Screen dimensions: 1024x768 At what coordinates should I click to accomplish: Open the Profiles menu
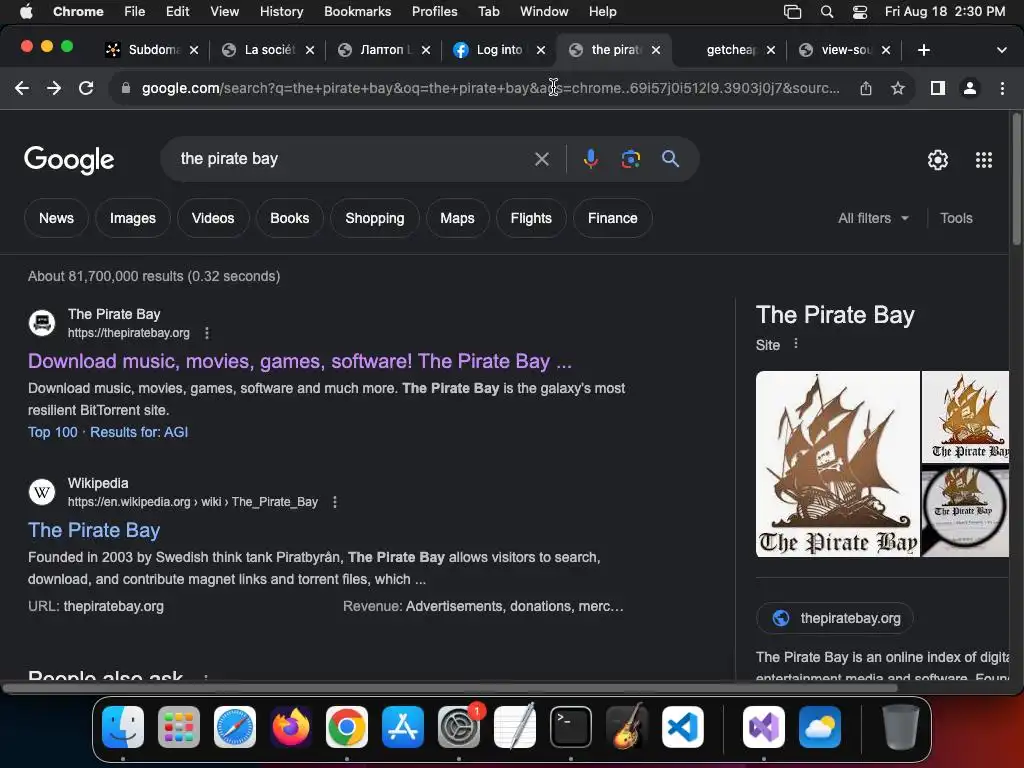[x=434, y=12]
